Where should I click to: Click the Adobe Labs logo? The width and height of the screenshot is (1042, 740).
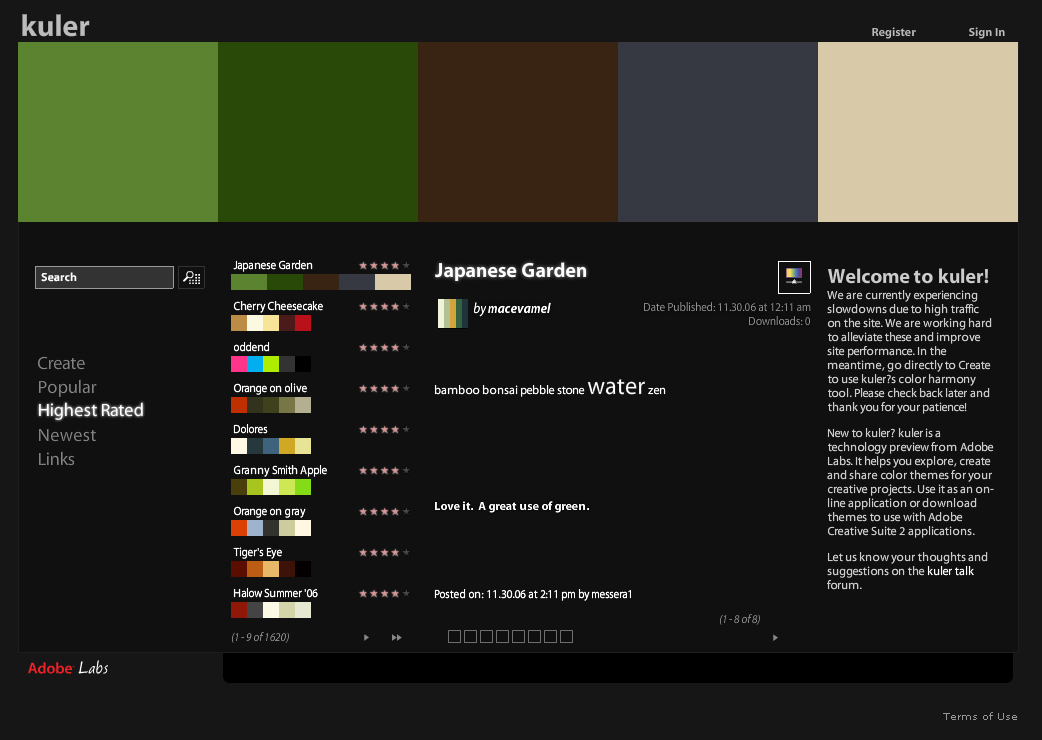[x=68, y=668]
